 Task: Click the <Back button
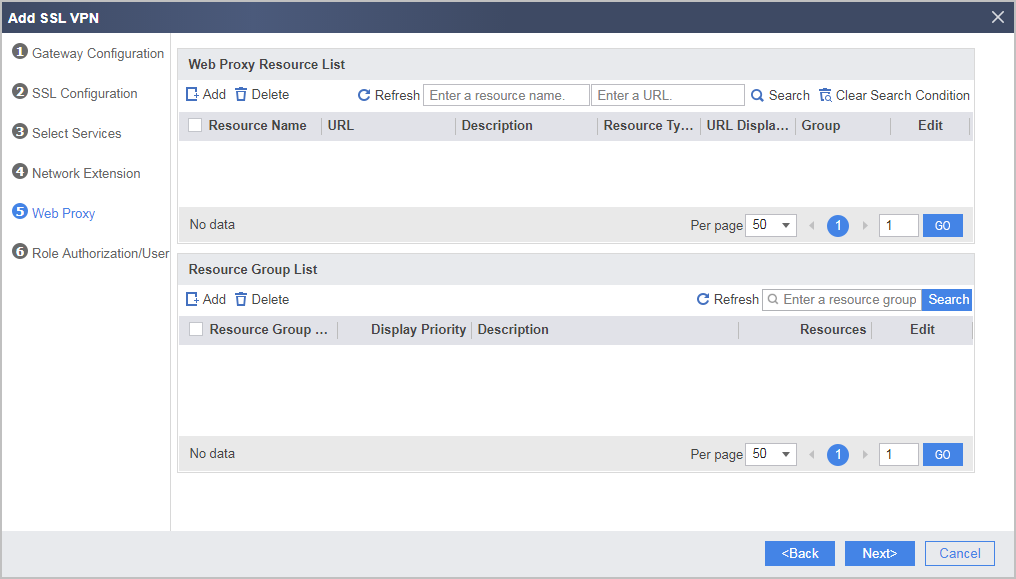pyautogui.click(x=800, y=553)
